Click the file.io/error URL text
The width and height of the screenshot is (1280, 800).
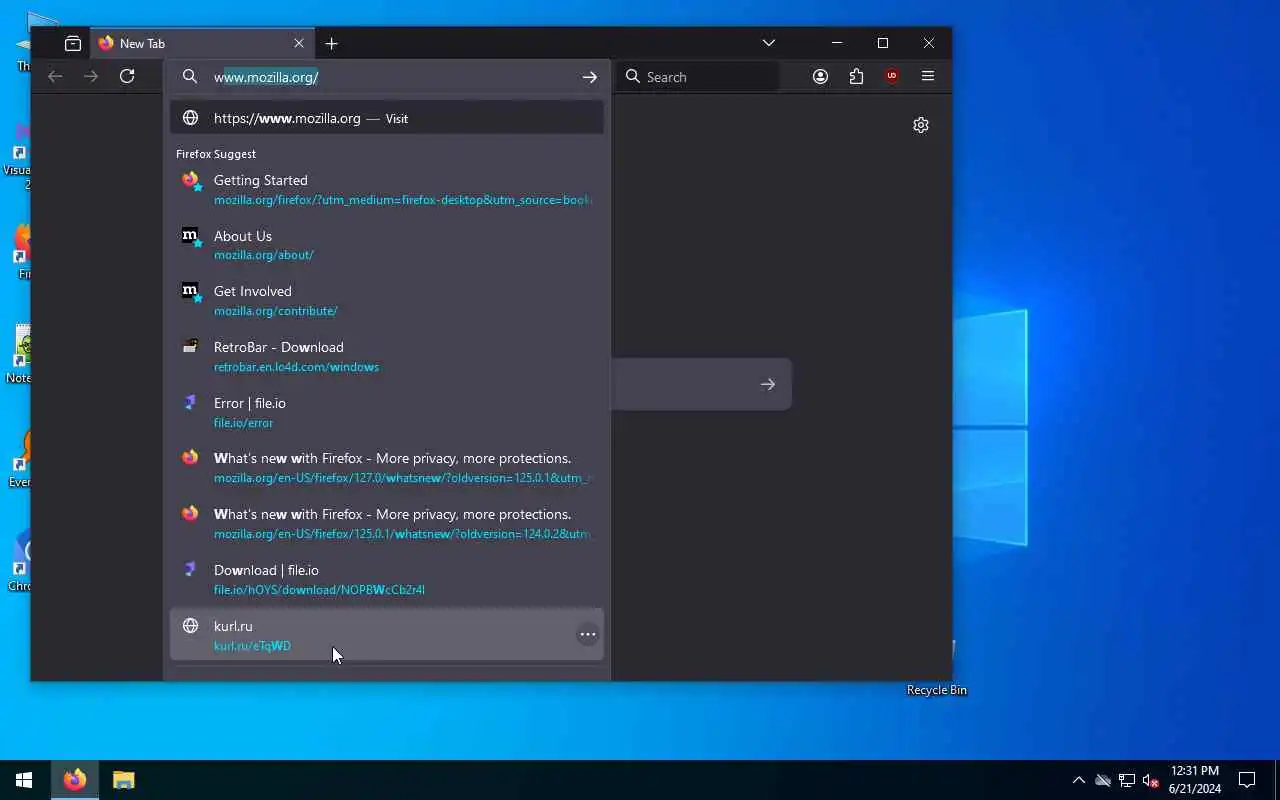tap(243, 423)
